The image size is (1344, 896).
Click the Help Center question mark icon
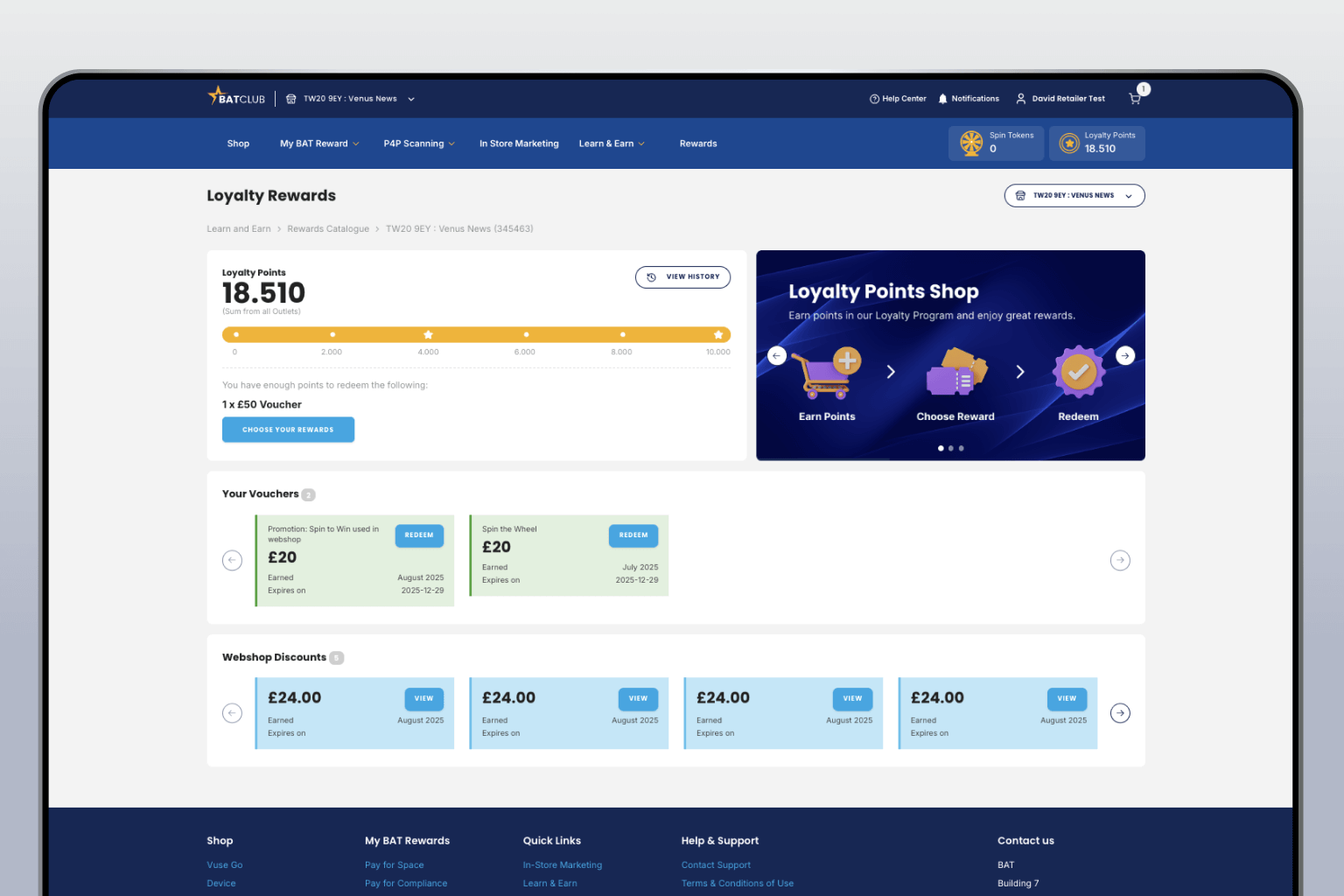point(874,99)
